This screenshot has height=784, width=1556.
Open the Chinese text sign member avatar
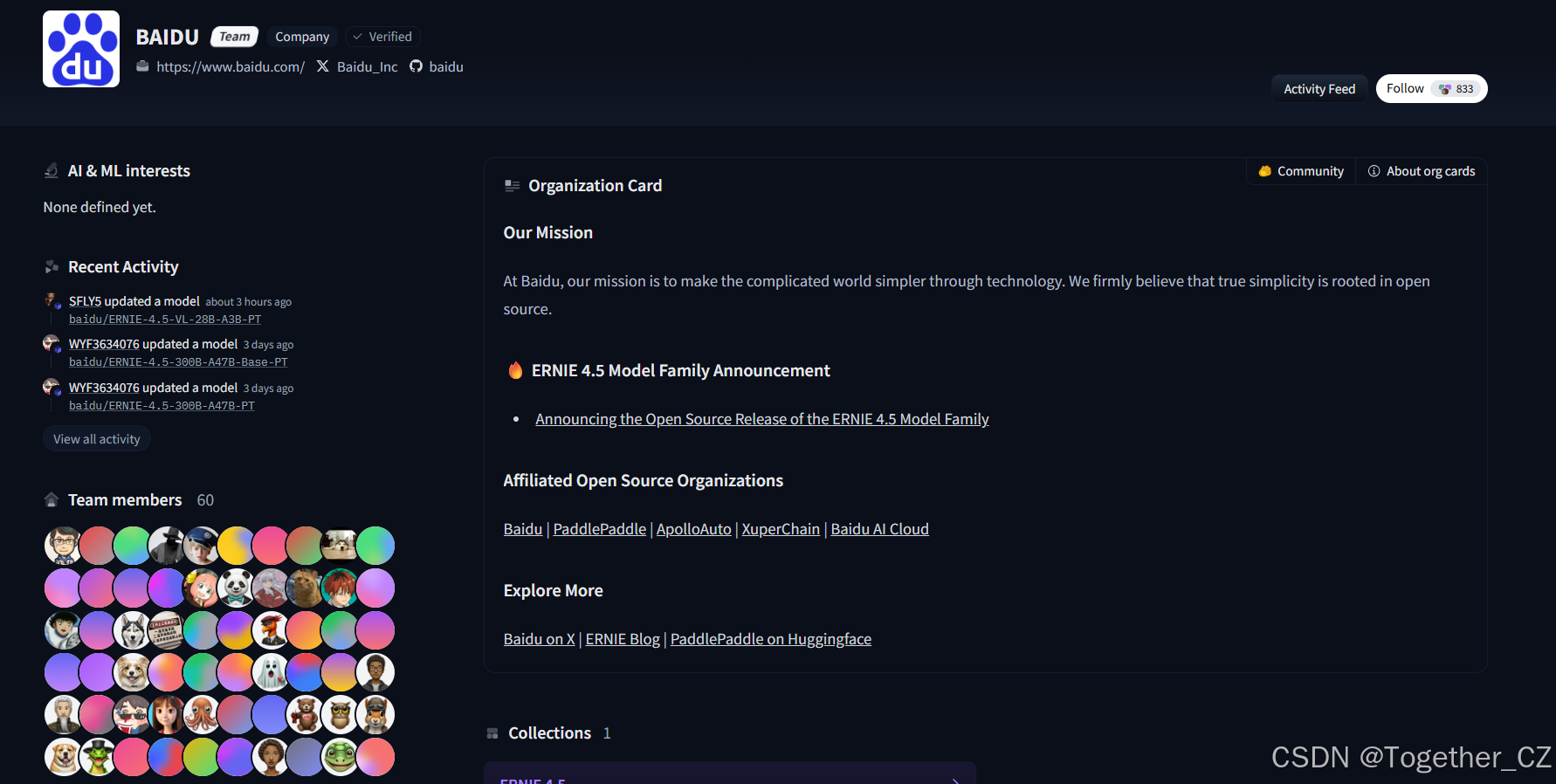167,630
